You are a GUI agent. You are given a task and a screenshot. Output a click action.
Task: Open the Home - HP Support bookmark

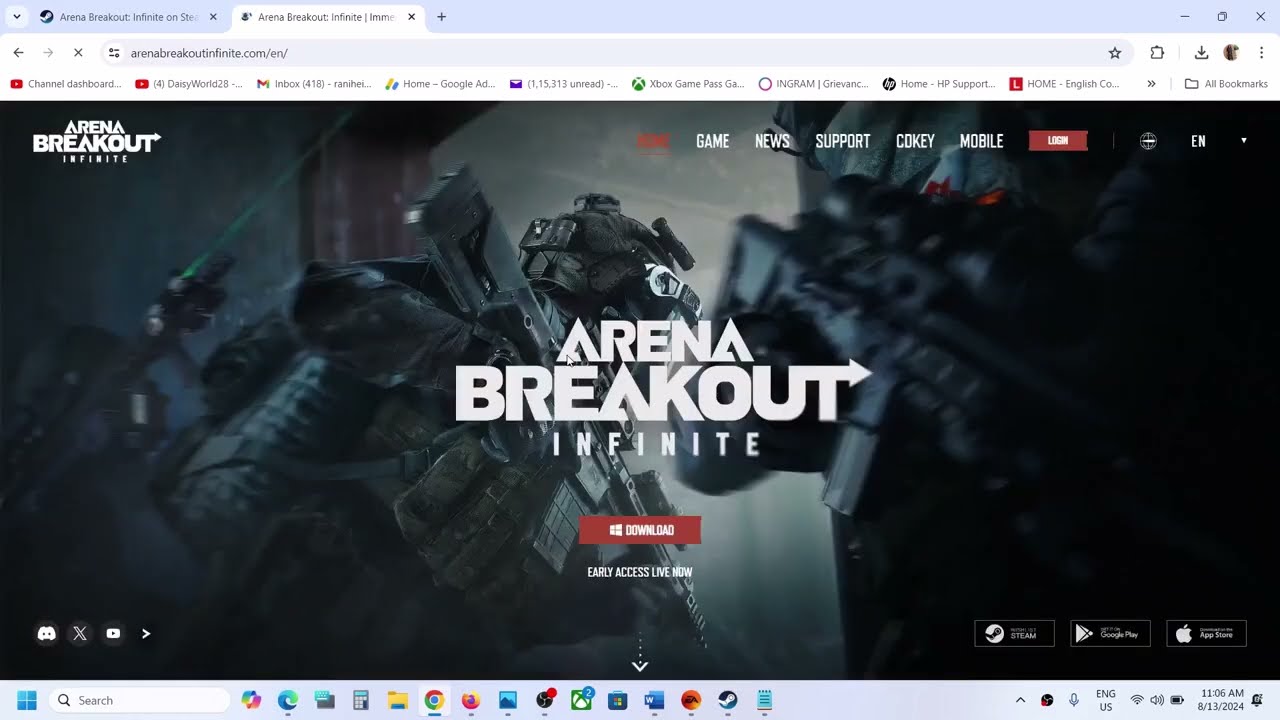[x=939, y=84]
